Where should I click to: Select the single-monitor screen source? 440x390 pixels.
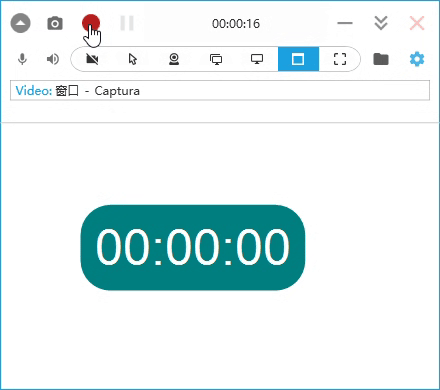[x=257, y=59]
